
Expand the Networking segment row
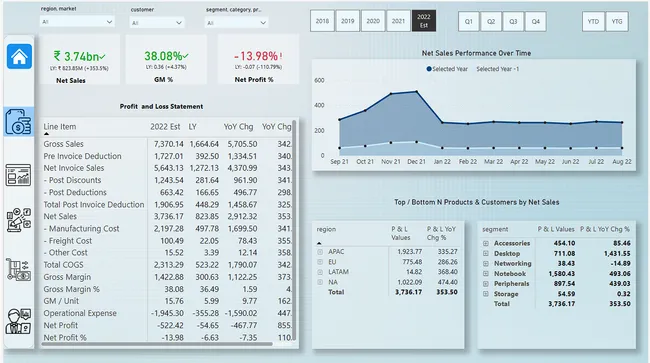486,264
